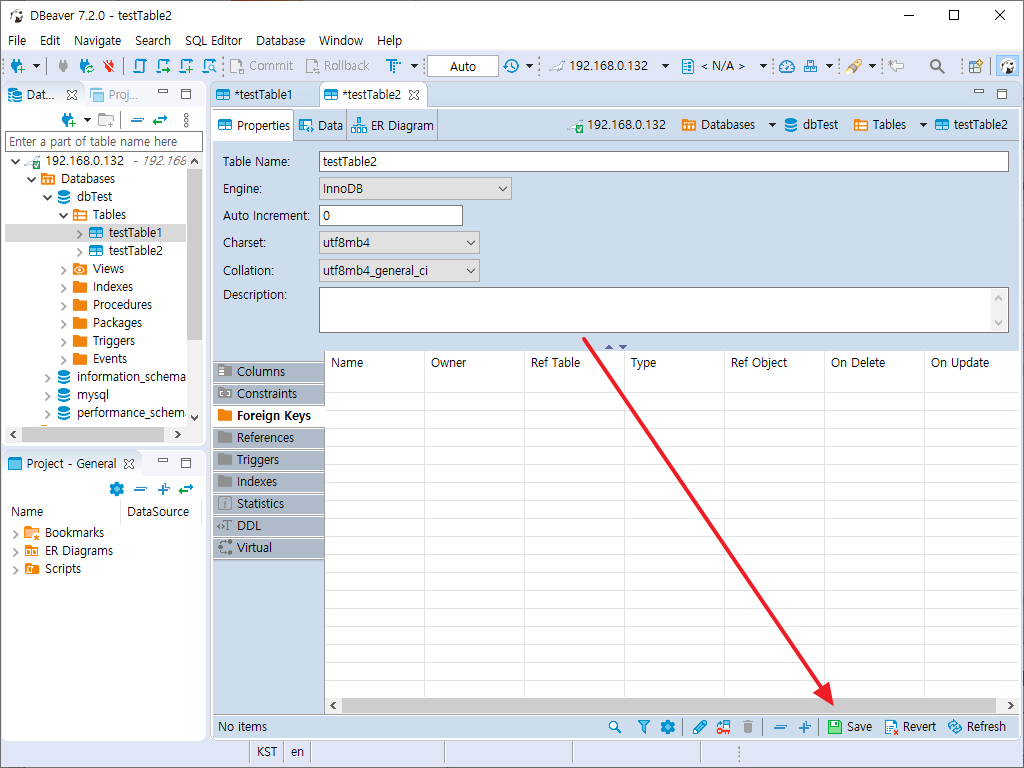Screen dimensions: 1024x768
Task: Click the plus expand icon in bottom bar
Action: (x=805, y=727)
